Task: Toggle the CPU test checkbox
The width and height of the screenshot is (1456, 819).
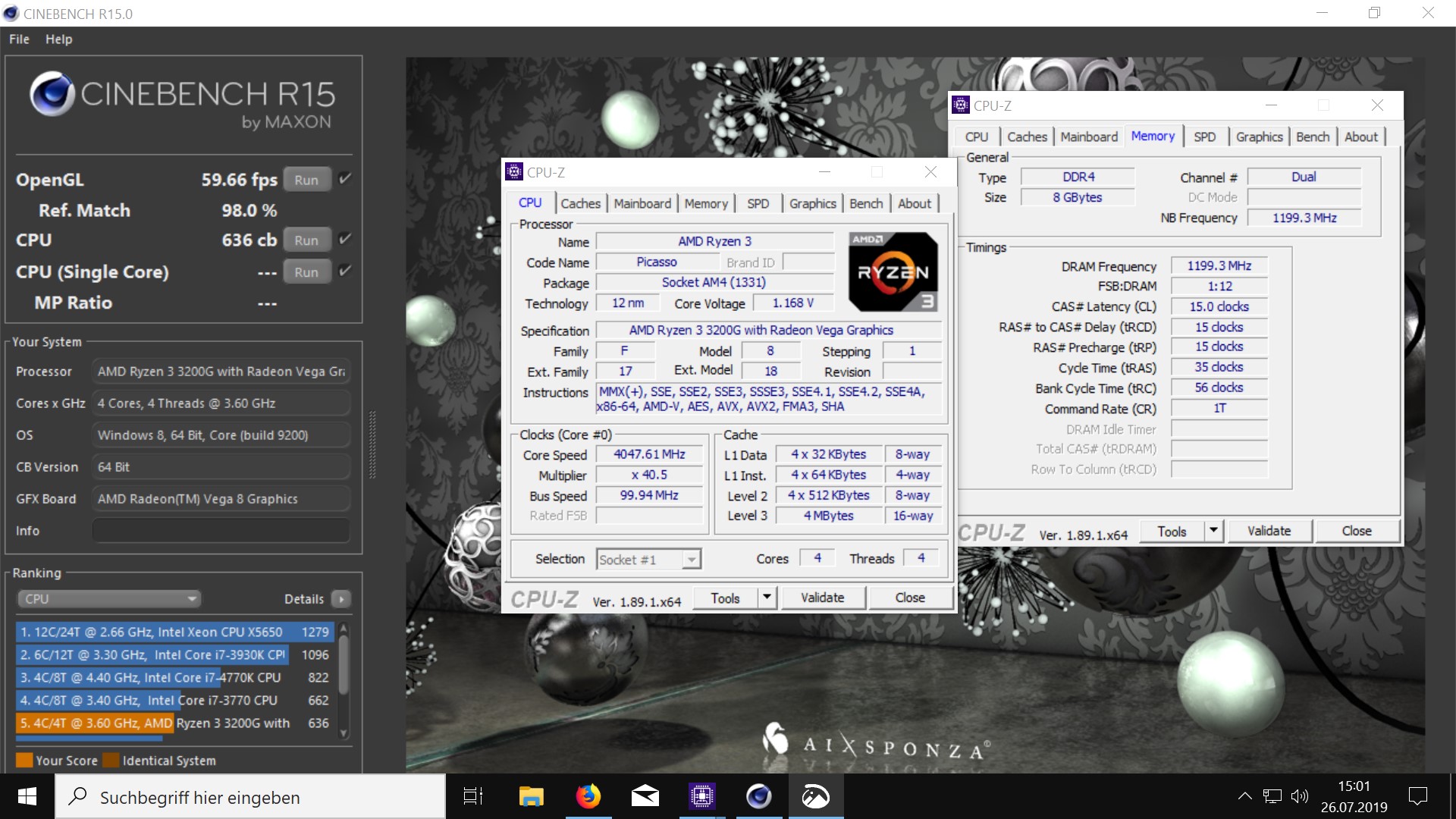Action: pyautogui.click(x=344, y=239)
